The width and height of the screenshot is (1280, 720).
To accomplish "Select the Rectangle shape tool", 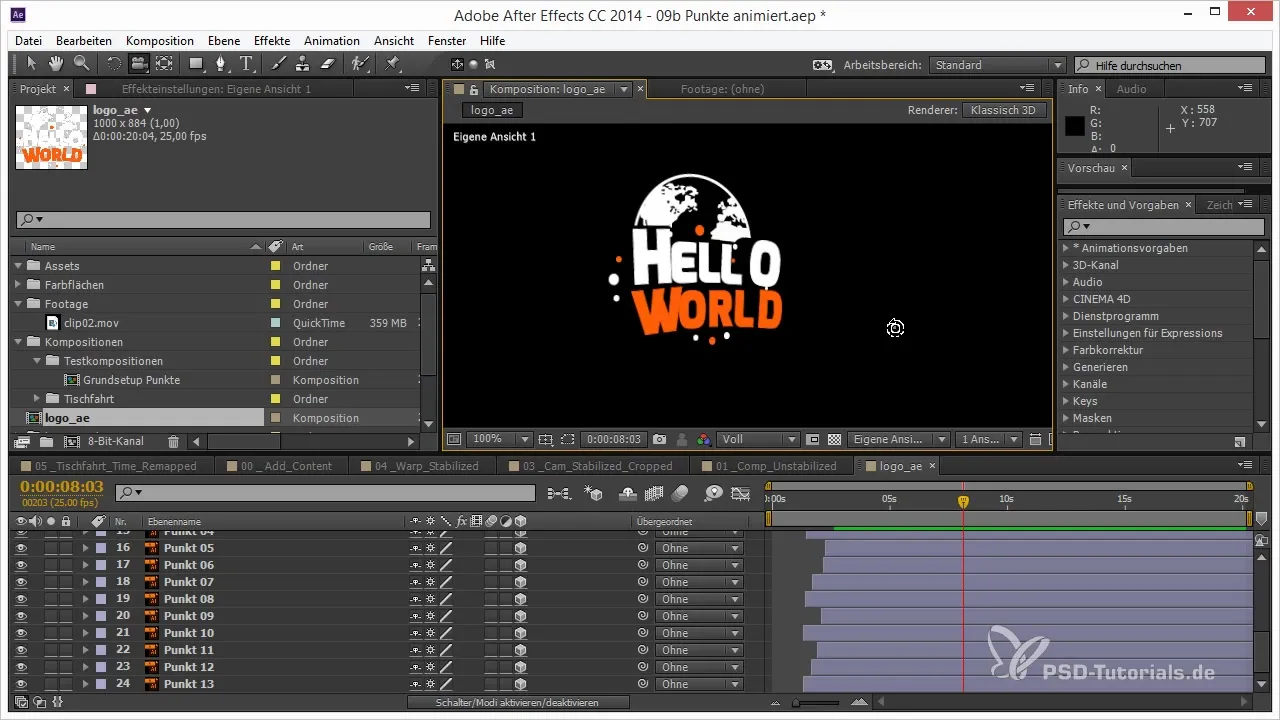I will (196, 64).
